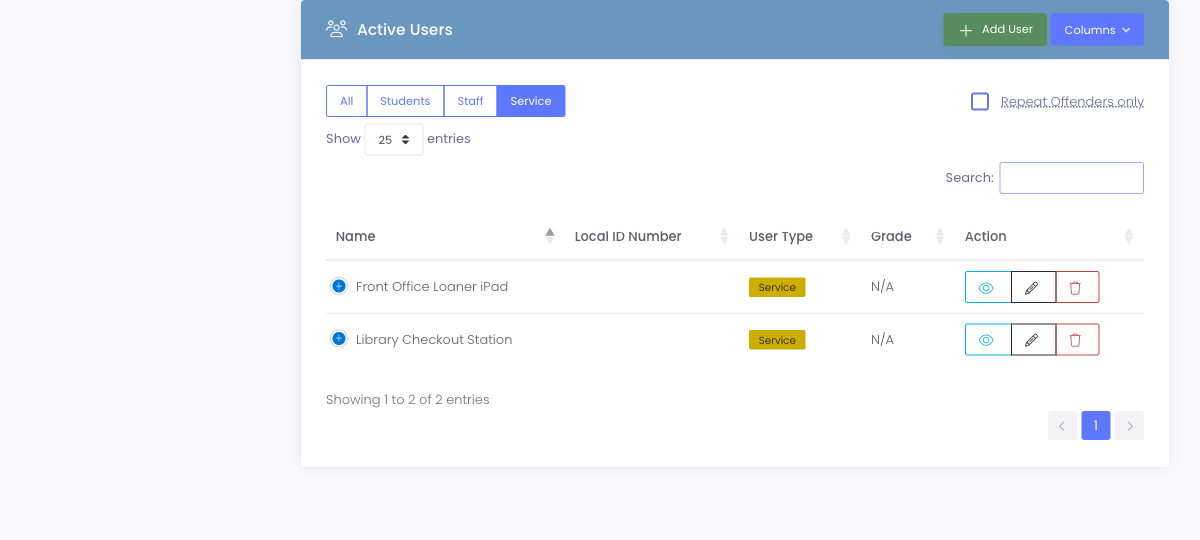
Task: View the Library Checkout Station user
Action: click(x=987, y=340)
